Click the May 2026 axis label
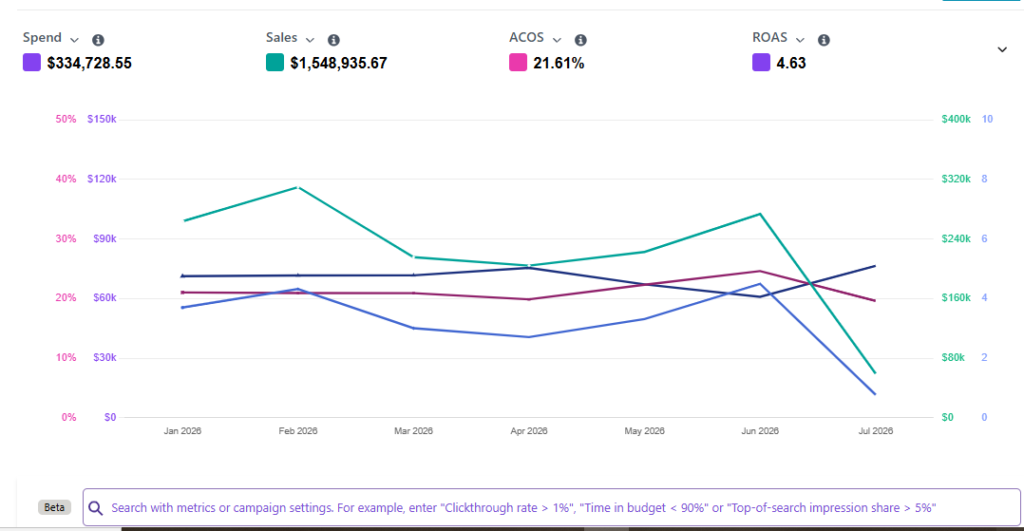1024x531 pixels. click(x=645, y=431)
